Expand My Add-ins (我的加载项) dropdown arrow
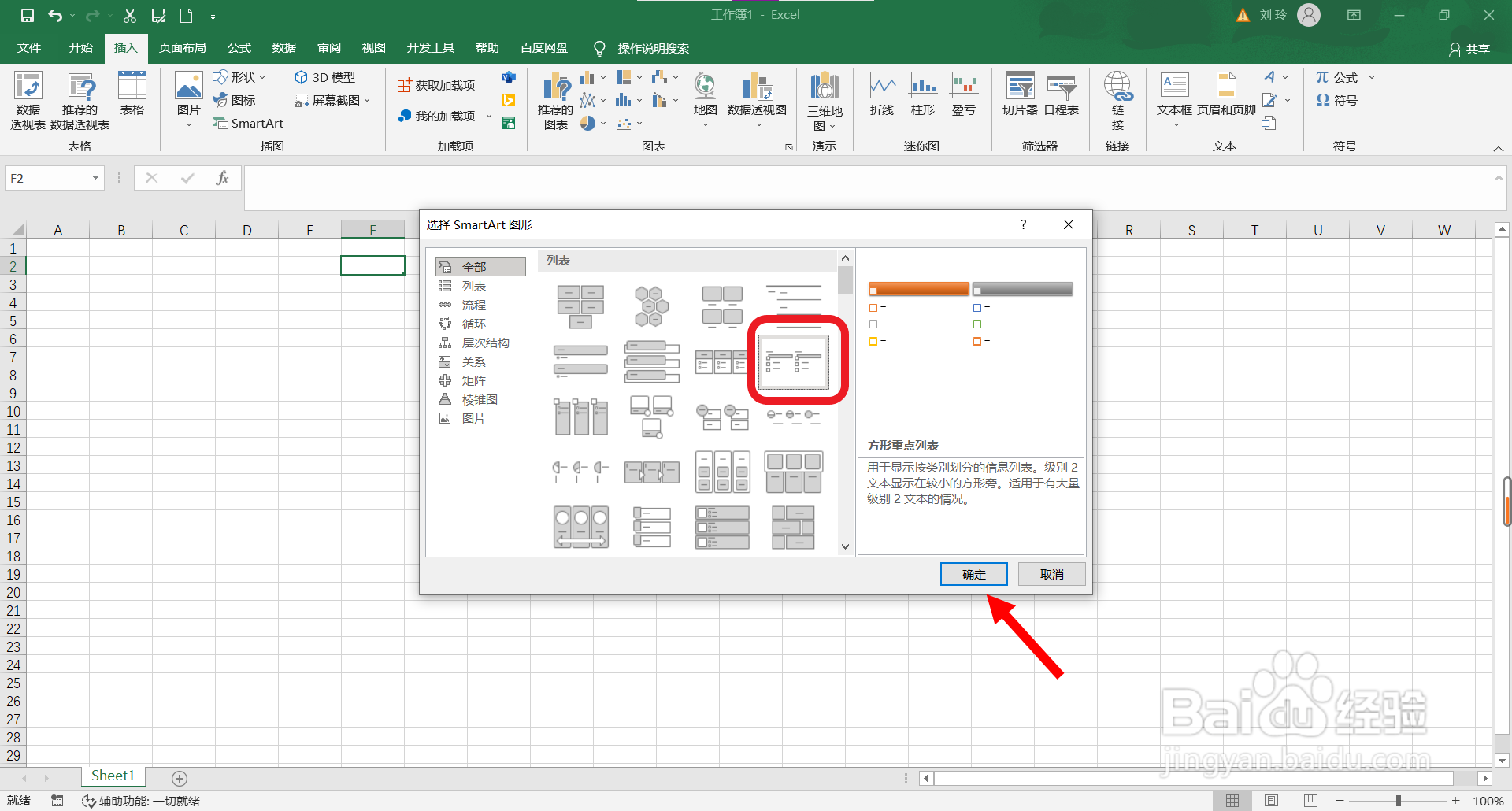Screen dimensions: 1512x811 488,117
